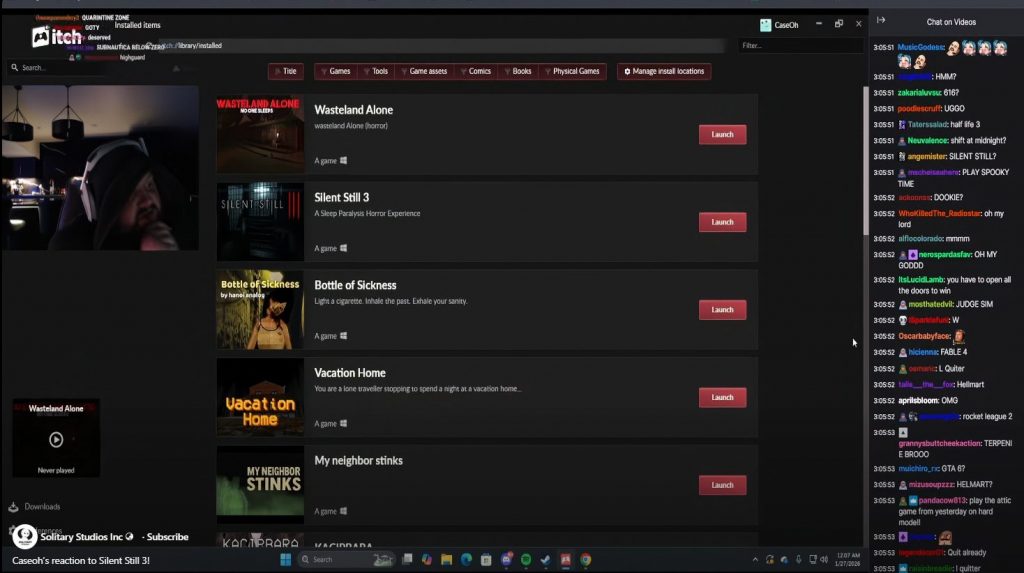Click chat username muichiro_rx
The image size is (1024, 573).
(918, 468)
